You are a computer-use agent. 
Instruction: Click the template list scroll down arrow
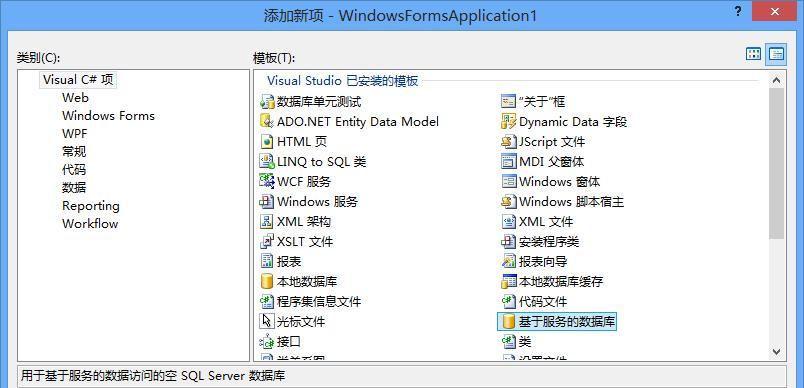(776, 352)
